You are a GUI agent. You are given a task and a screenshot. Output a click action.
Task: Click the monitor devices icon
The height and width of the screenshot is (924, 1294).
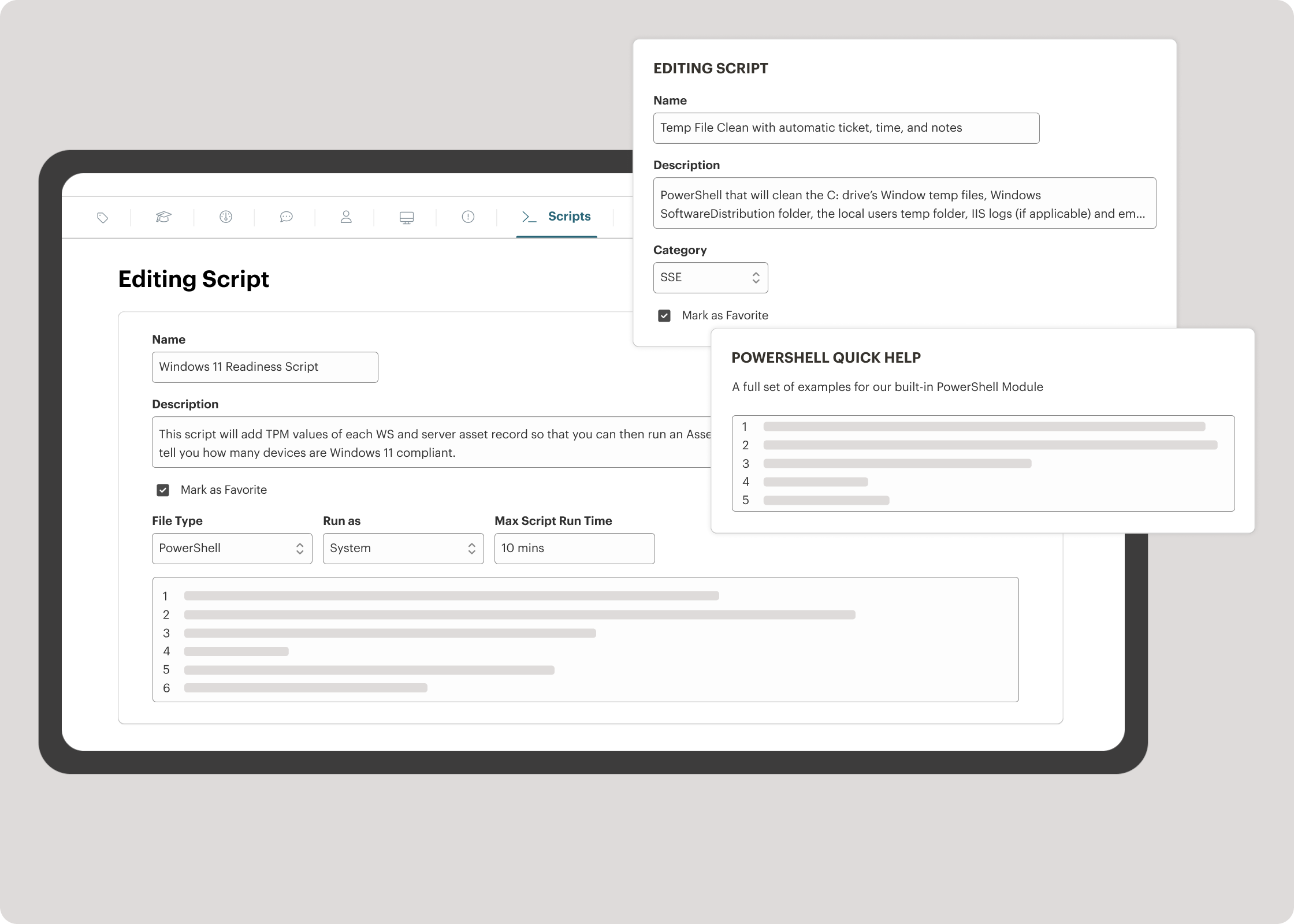tap(406, 217)
